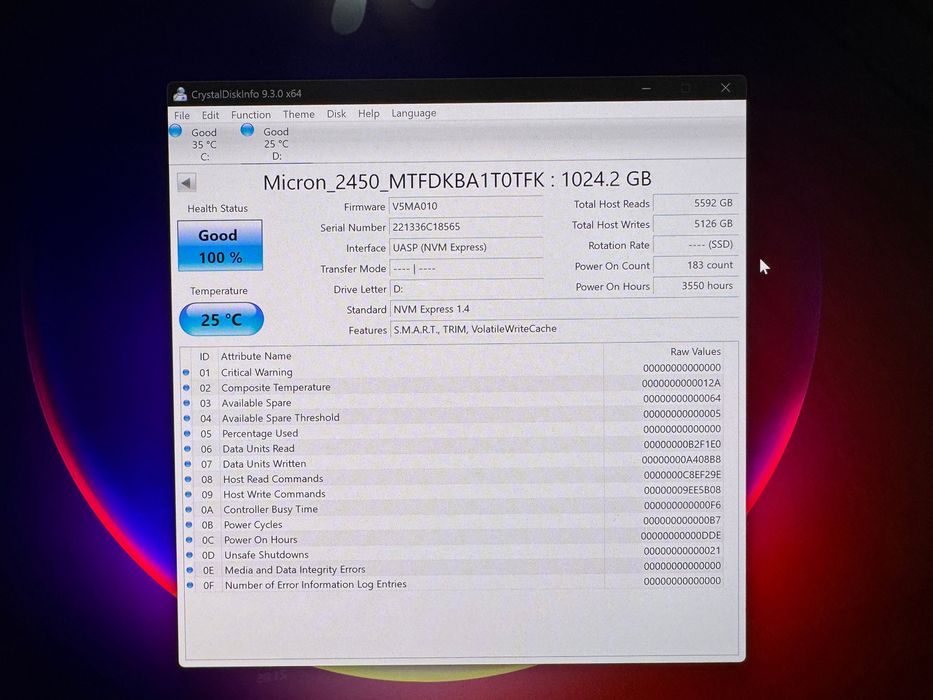Select the Host Read Commands row

452,477
